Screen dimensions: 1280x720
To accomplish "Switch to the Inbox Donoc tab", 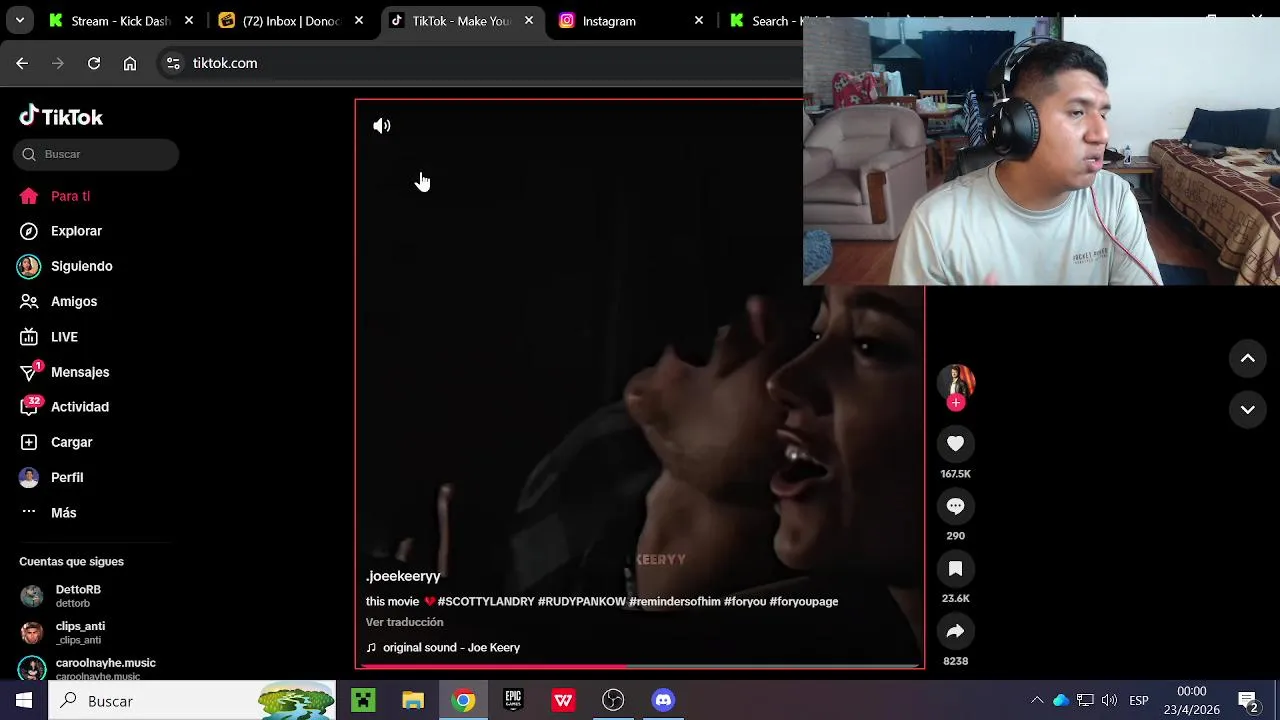I will point(290,20).
